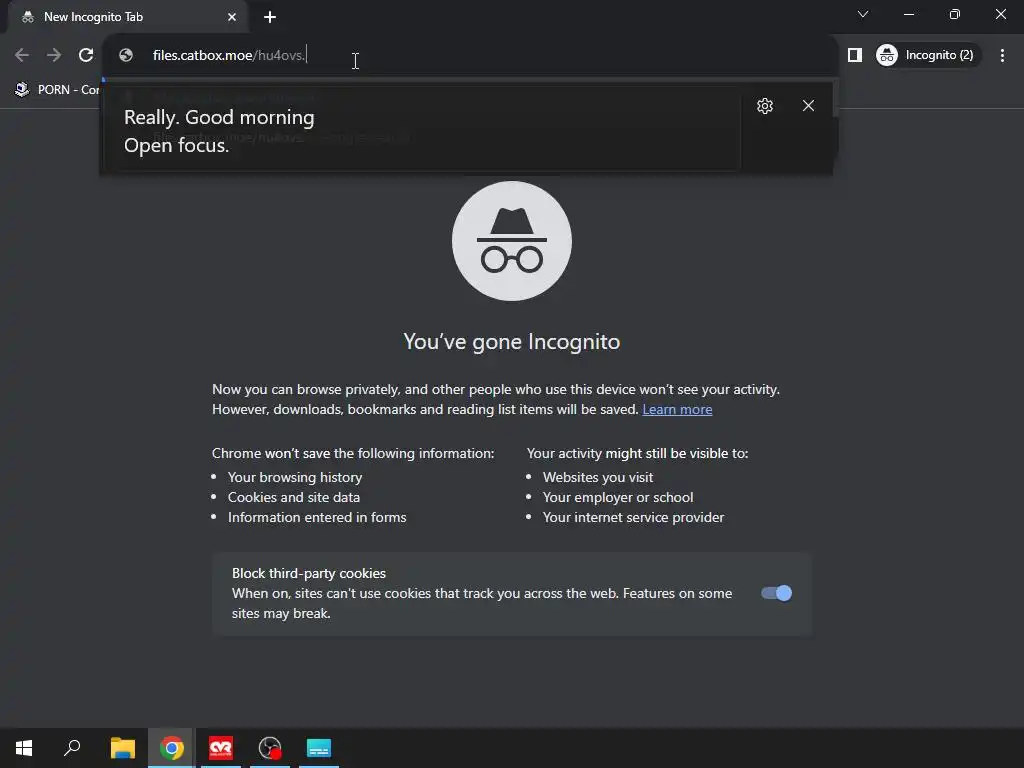Open Chrome three-dot menu
Viewport: 1024px width, 768px height.
(1002, 56)
